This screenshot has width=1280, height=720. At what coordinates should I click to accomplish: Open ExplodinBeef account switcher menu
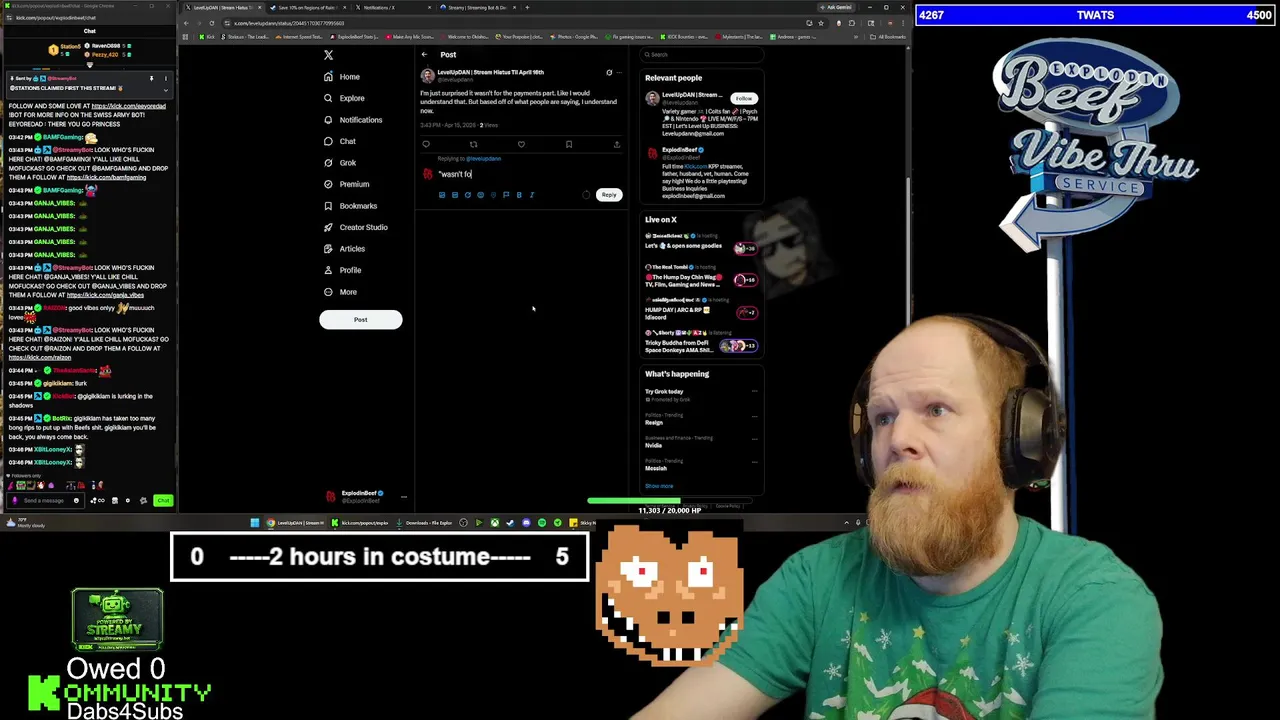404,496
